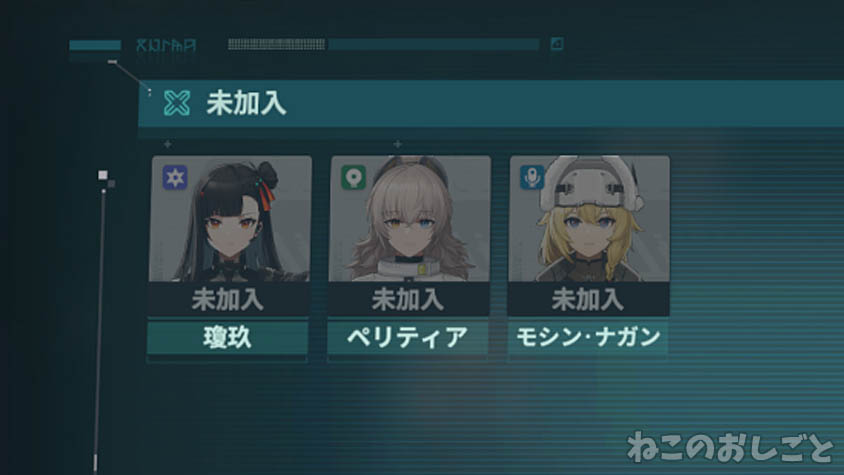
Task: Click 未加入 status under モシン·ナガン portrait
Action: click(x=588, y=299)
